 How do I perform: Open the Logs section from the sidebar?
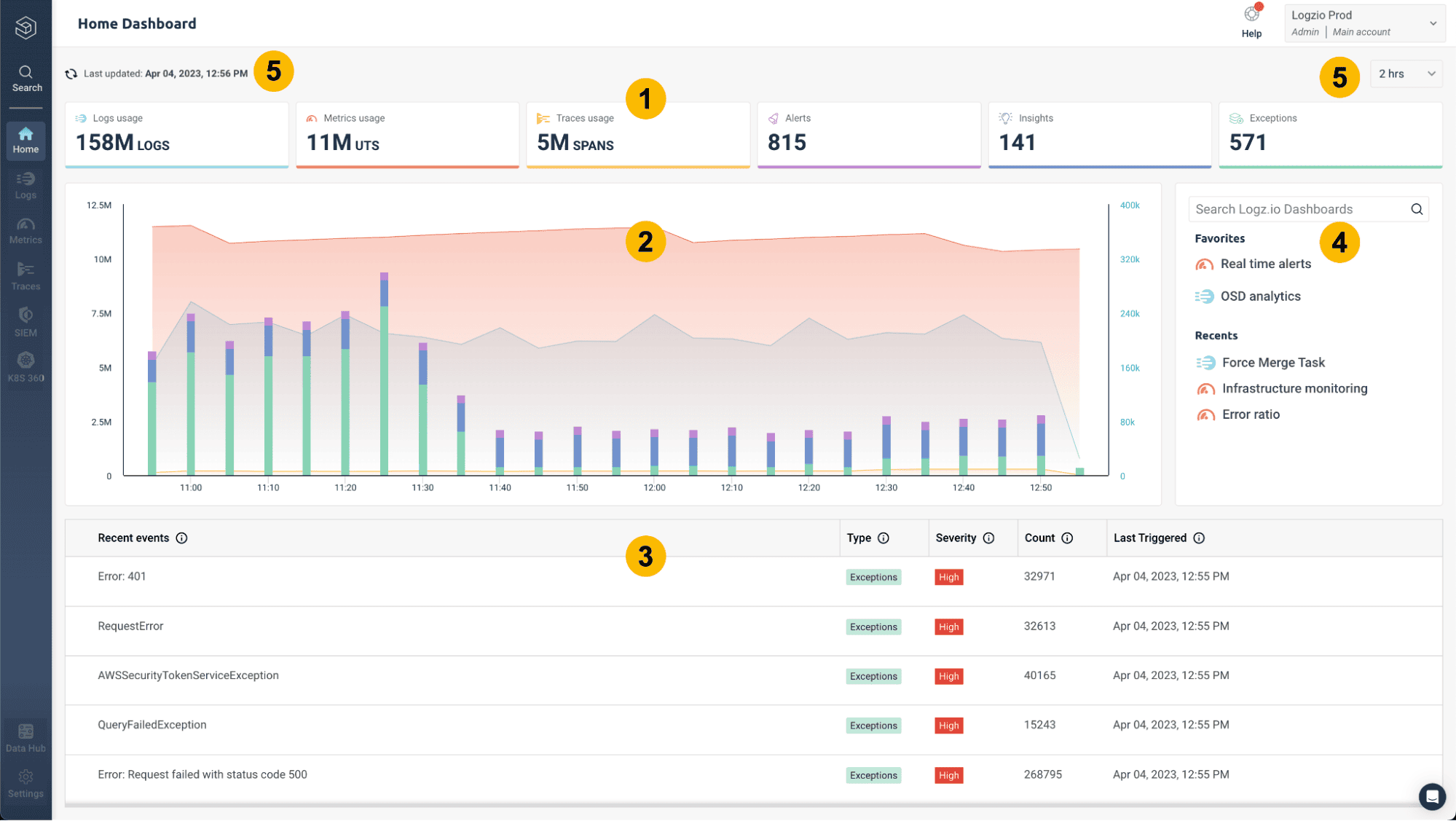[x=25, y=184]
